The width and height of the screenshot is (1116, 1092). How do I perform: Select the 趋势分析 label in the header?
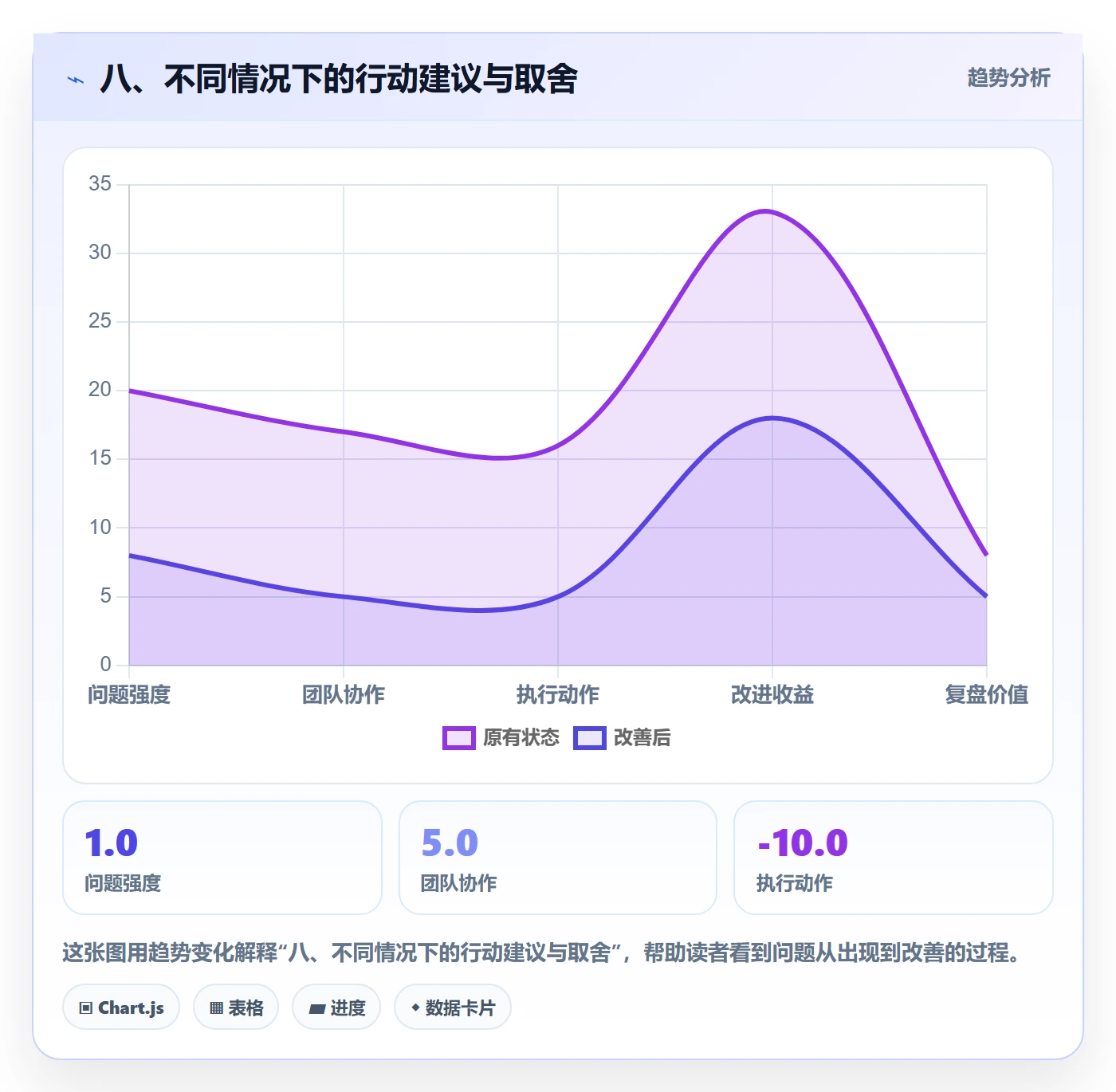pyautogui.click(x=1008, y=77)
